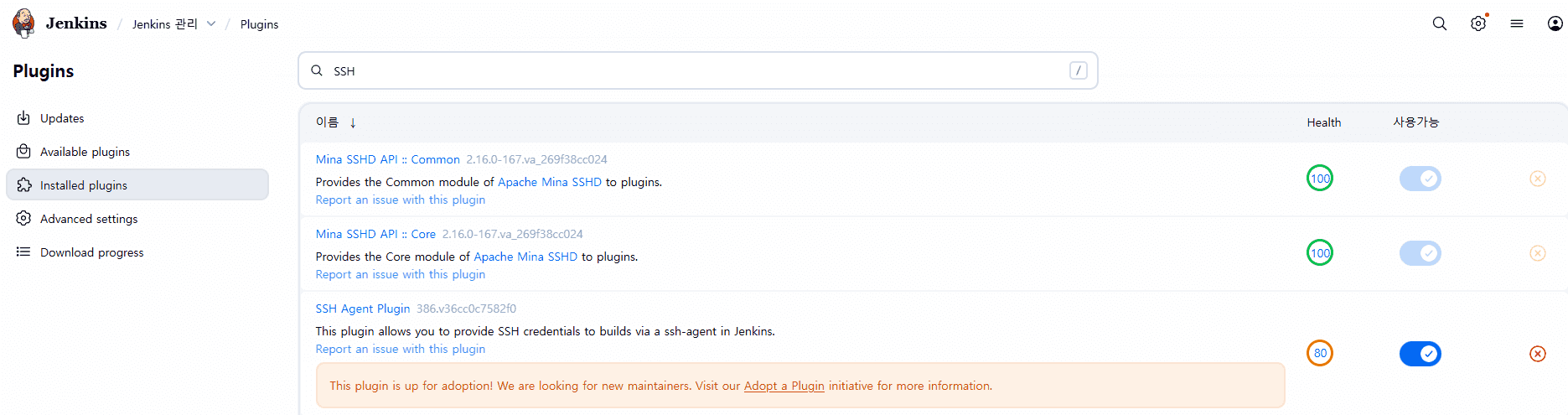Viewport: 1568px width, 415px height.
Task: Uninstall SSH Agent Plugin via red X icon
Action: coord(1537,354)
